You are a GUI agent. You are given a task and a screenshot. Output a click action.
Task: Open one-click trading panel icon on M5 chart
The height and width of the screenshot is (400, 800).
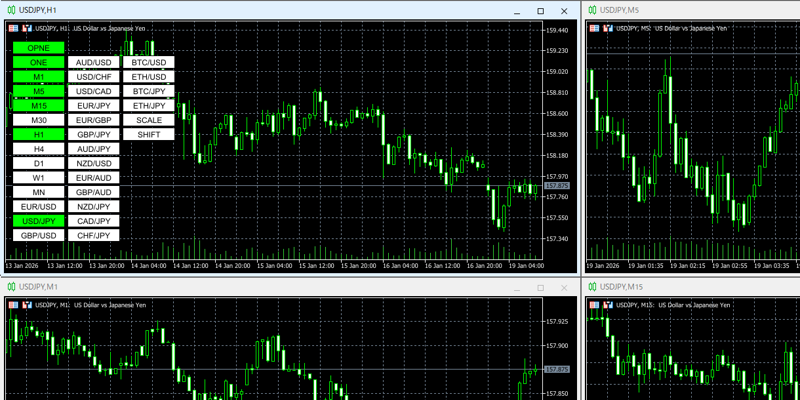pos(595,28)
